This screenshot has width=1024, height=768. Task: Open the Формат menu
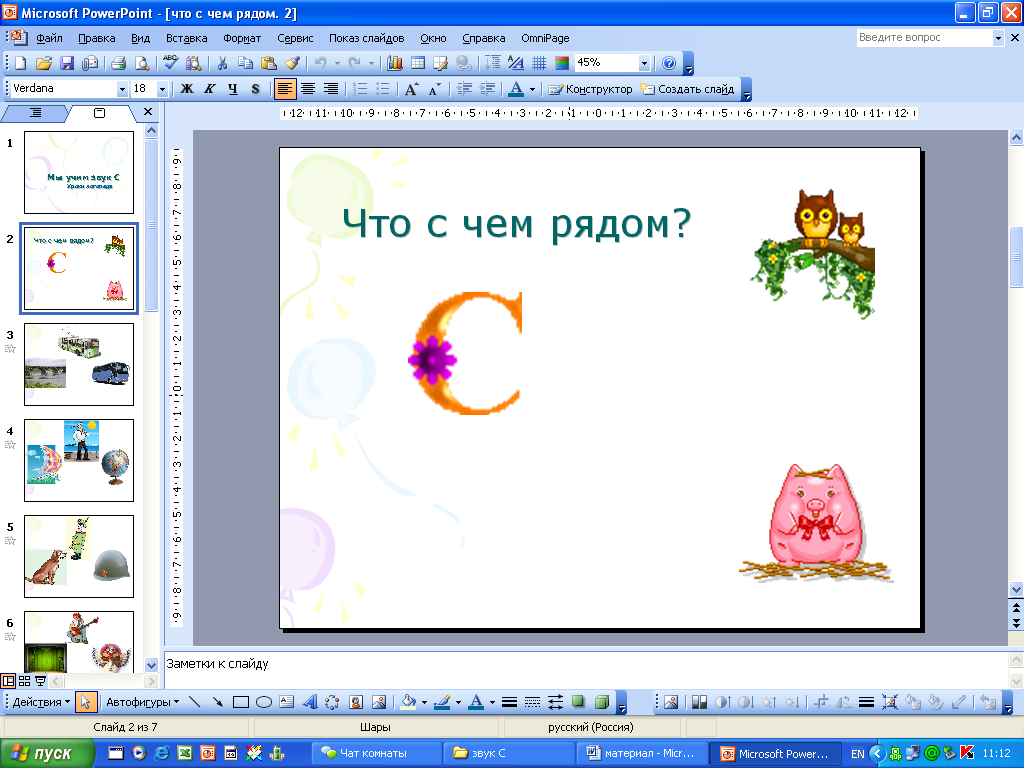pos(242,38)
